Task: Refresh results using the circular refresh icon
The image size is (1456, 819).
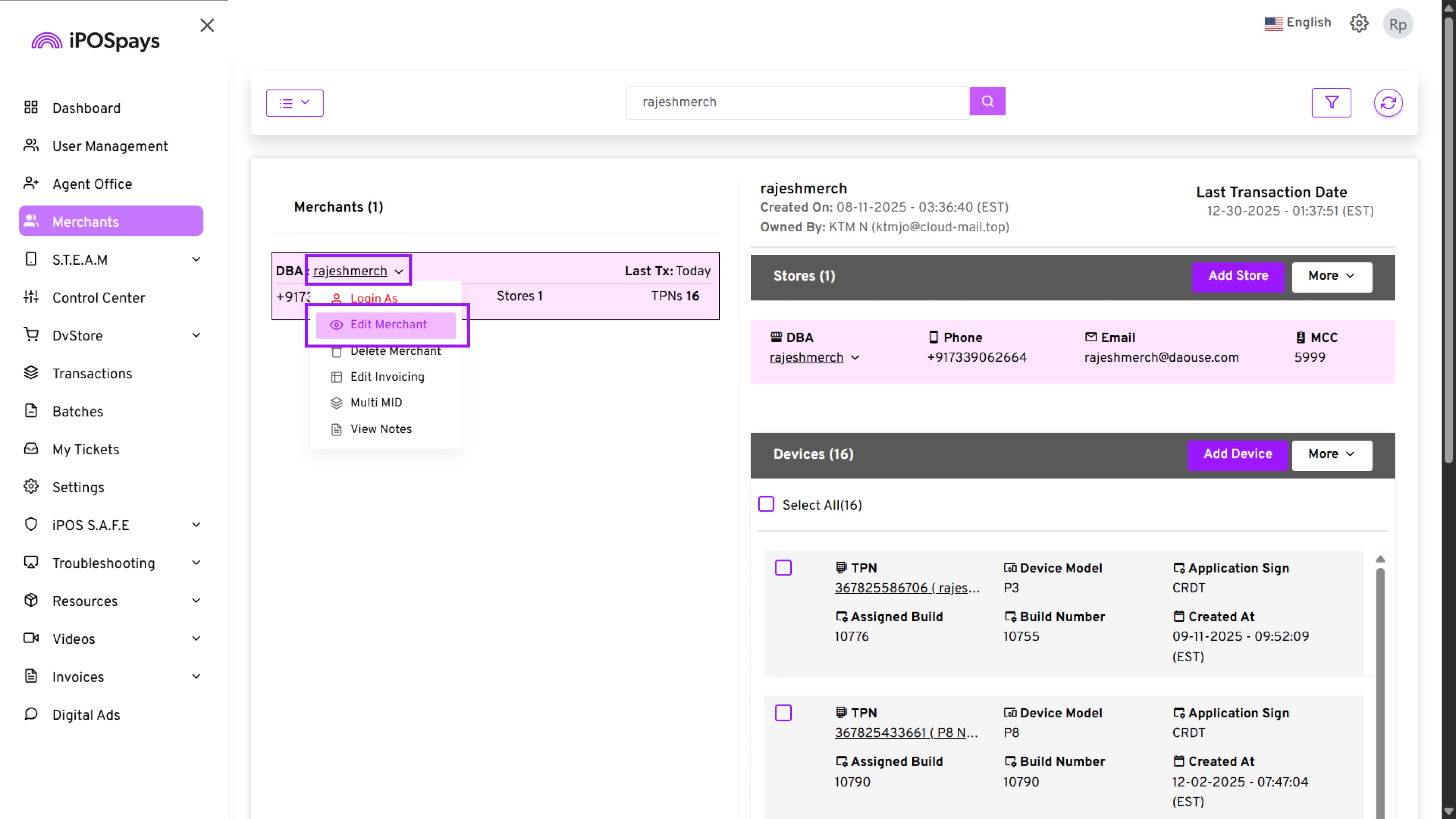Action: tap(1389, 102)
